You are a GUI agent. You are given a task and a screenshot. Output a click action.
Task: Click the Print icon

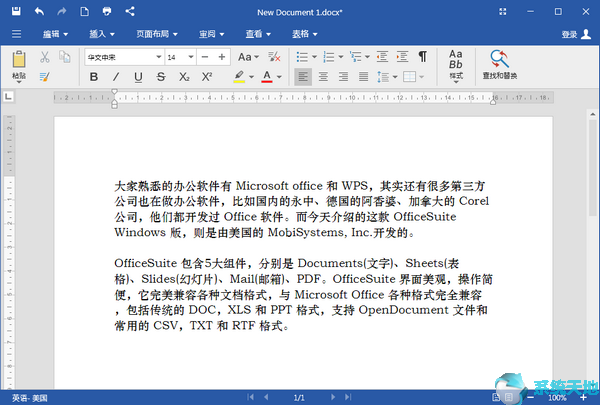pyautogui.click(x=107, y=11)
